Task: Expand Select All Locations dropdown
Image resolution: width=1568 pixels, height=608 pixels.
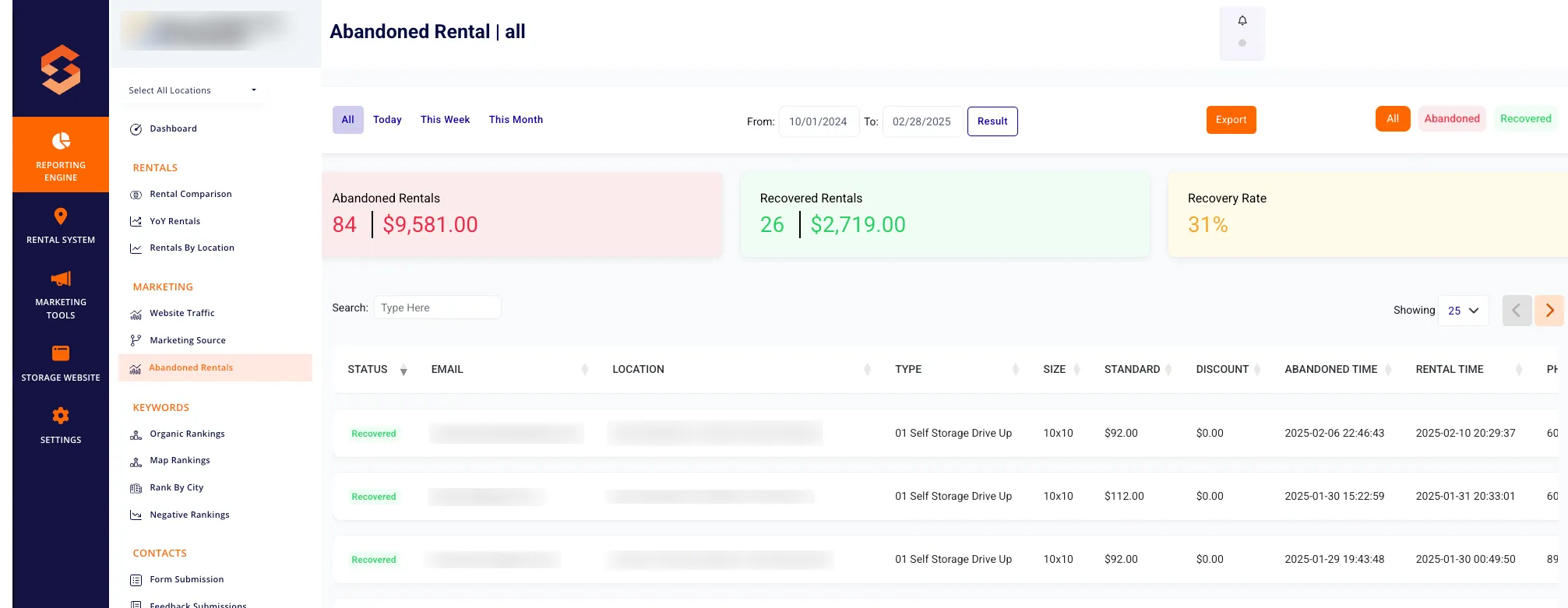Action: coord(192,90)
